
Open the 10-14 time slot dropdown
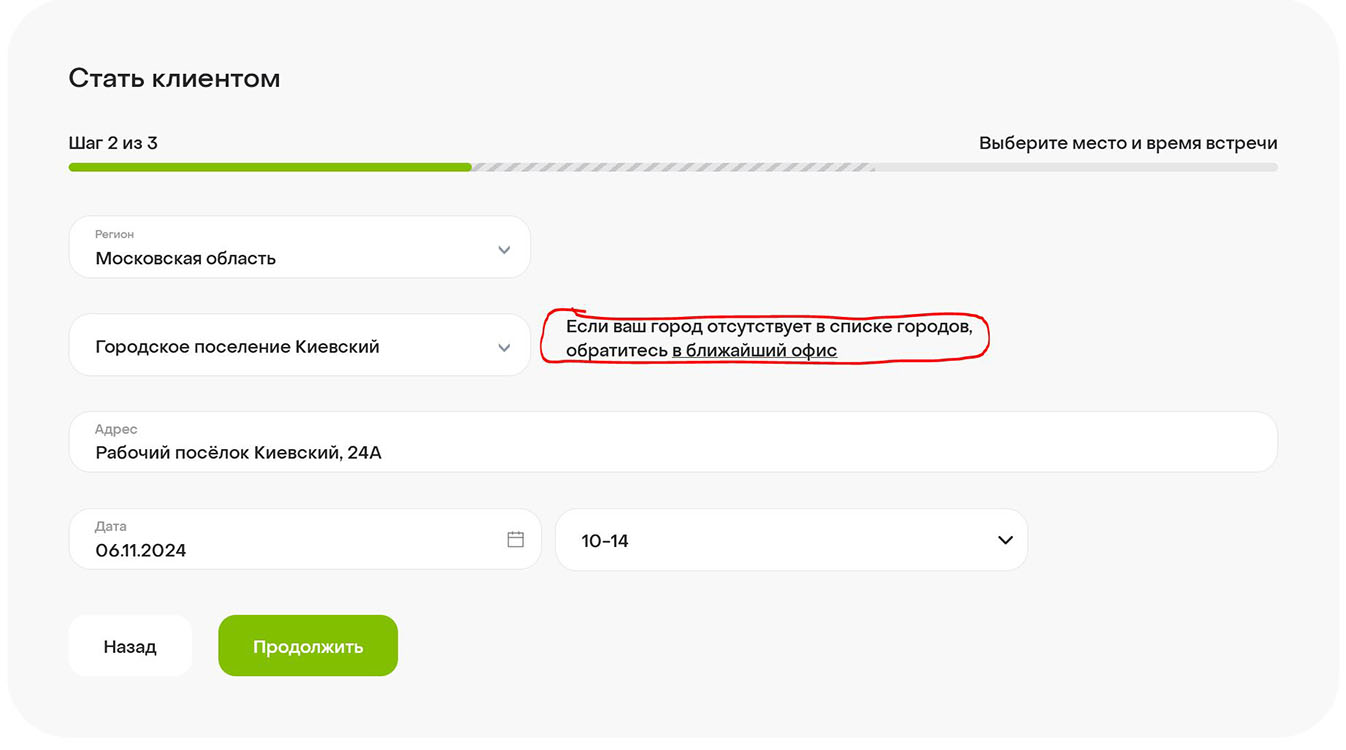pyautogui.click(x=790, y=540)
